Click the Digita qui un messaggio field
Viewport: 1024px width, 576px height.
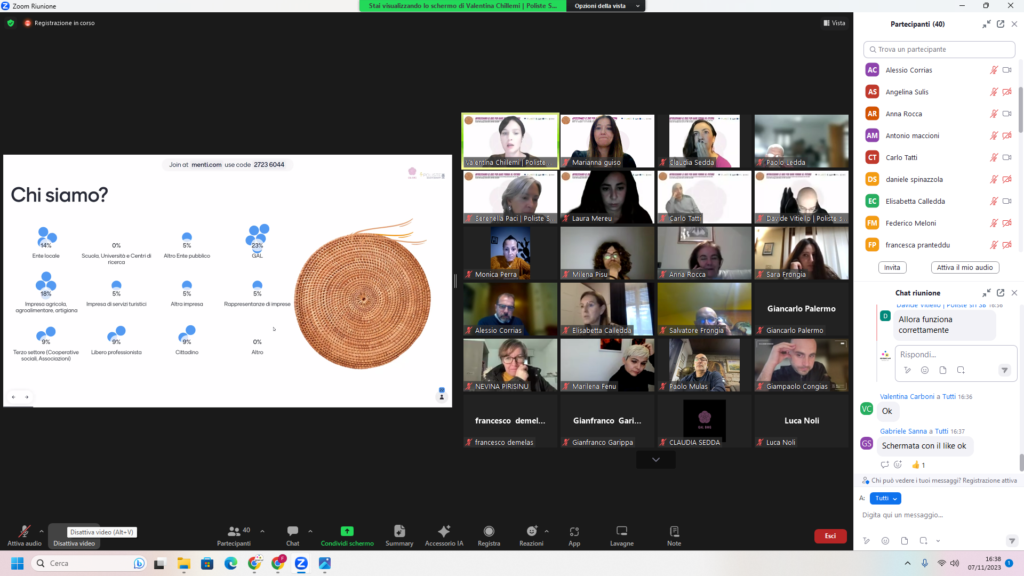pos(938,515)
